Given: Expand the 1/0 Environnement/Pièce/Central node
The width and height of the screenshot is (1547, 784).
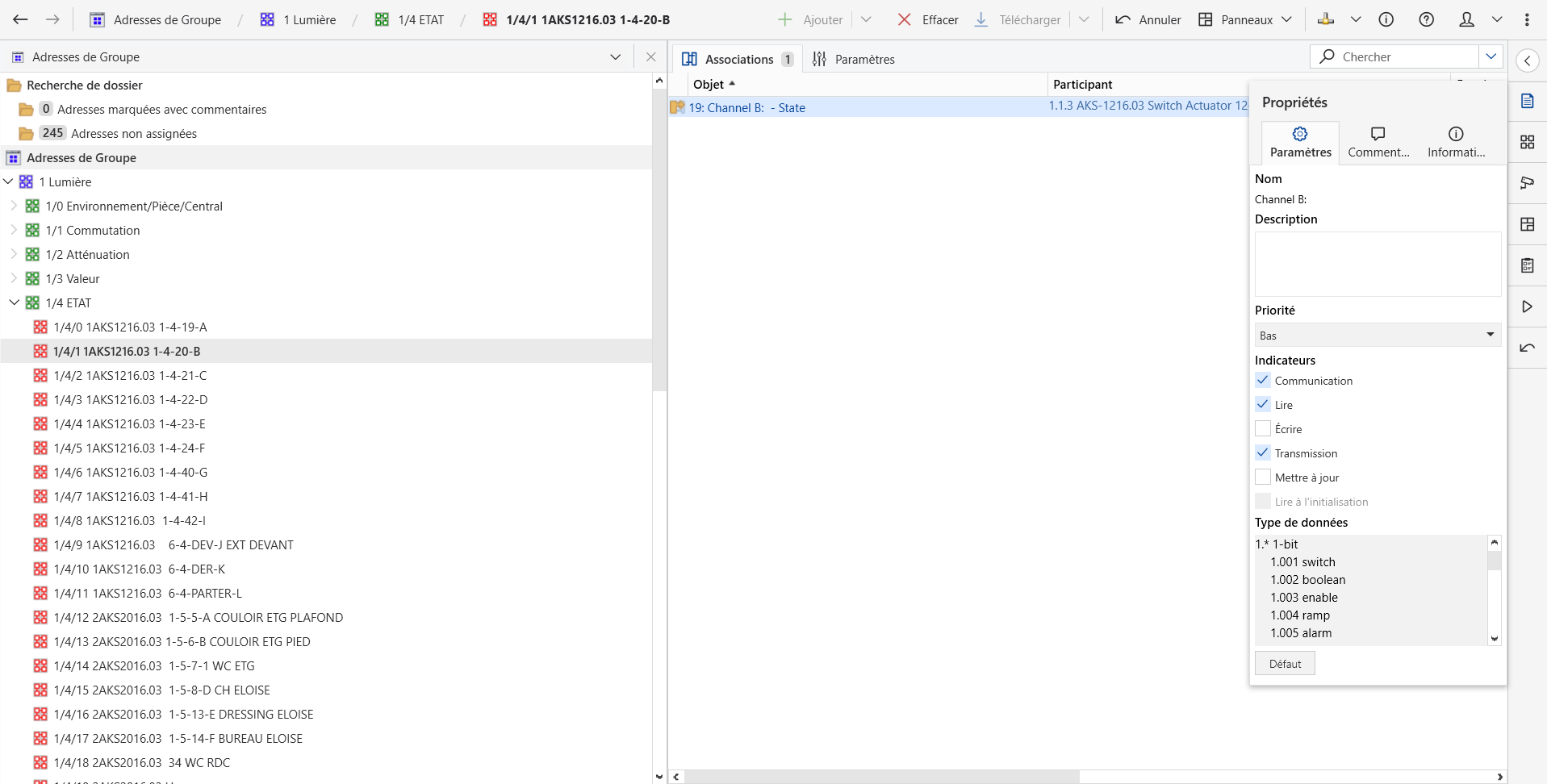Looking at the screenshot, I should (14, 206).
